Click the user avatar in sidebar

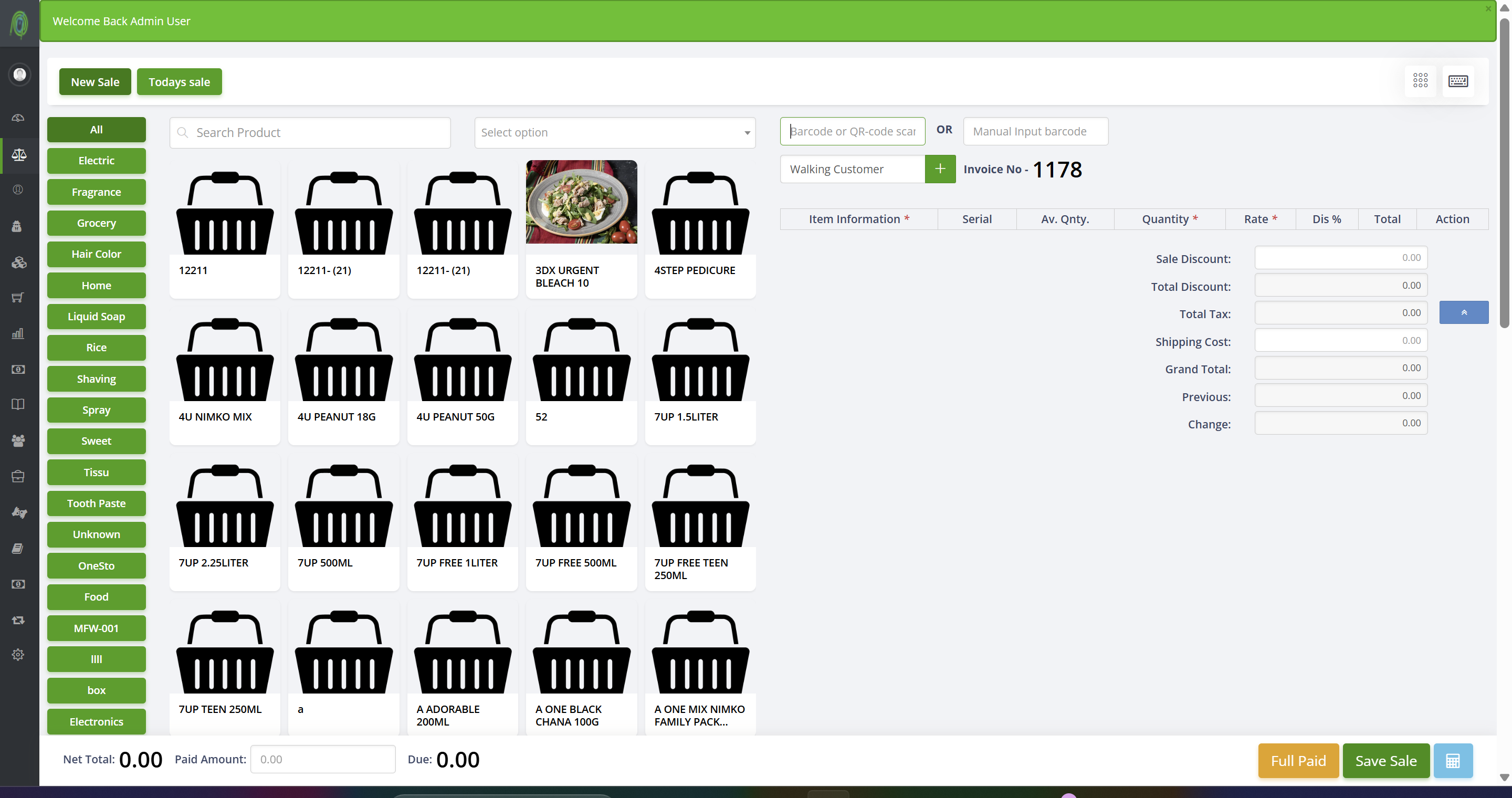click(x=19, y=75)
